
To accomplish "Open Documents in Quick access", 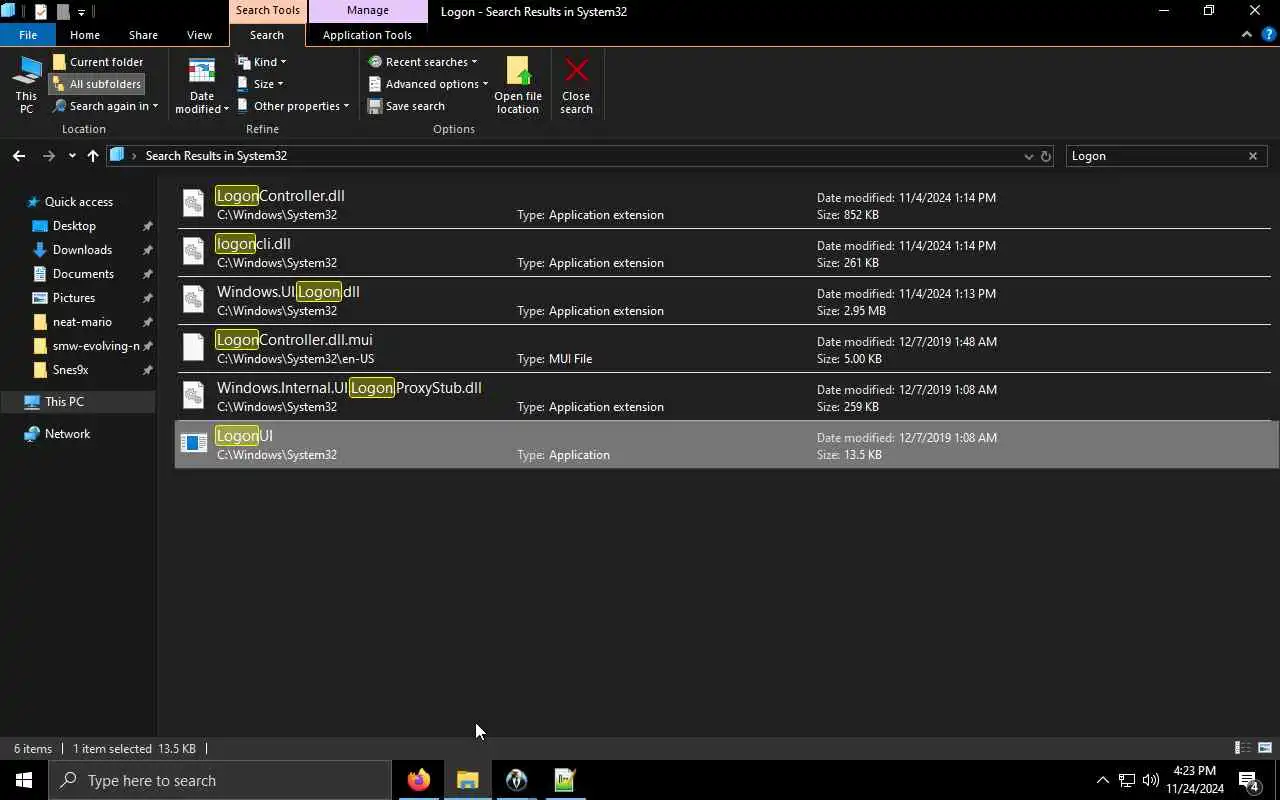I will click(83, 274).
